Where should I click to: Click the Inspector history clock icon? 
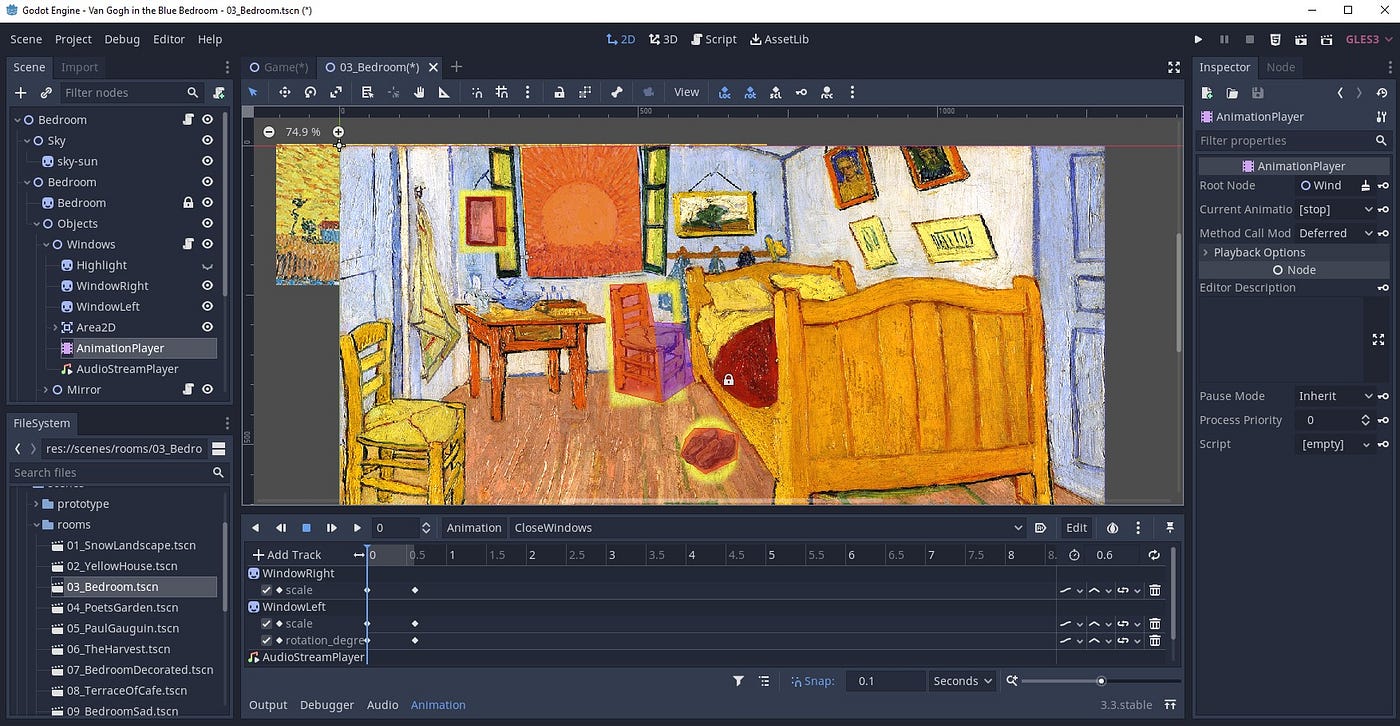pyautogui.click(x=1381, y=92)
